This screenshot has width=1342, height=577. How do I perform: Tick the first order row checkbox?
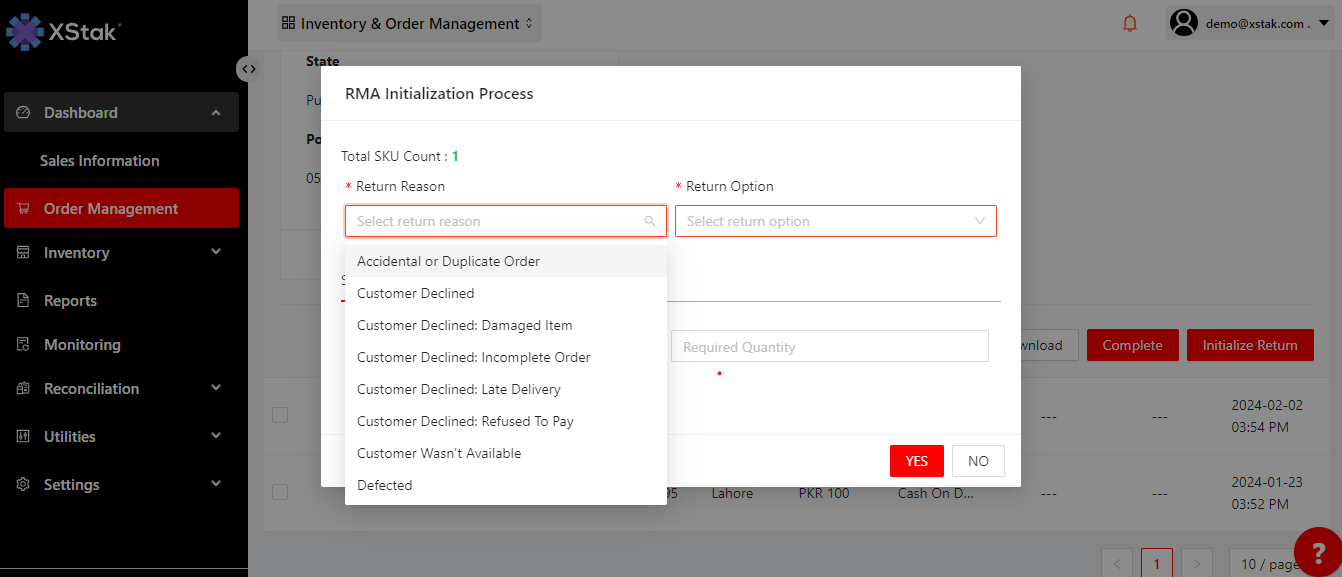click(x=280, y=415)
